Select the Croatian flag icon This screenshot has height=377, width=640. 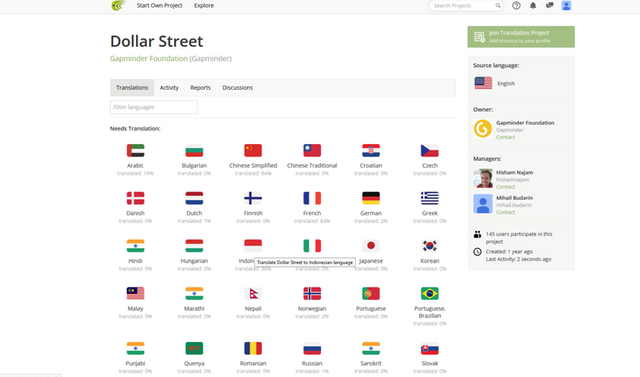pyautogui.click(x=371, y=151)
